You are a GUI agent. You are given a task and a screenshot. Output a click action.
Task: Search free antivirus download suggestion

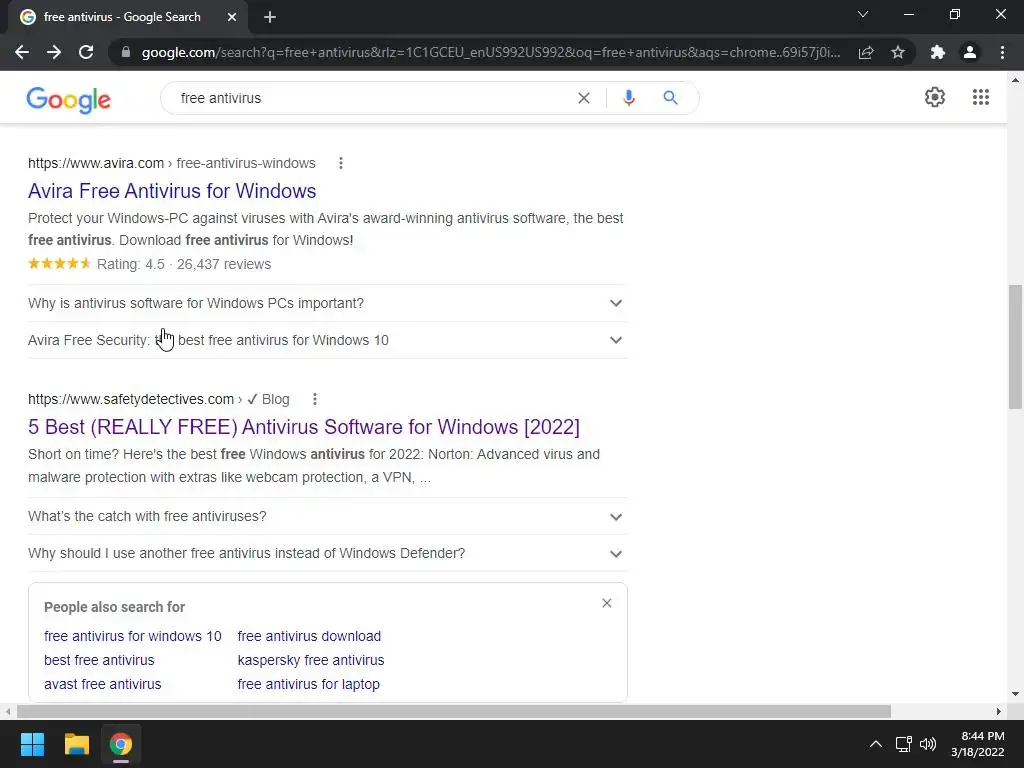coord(309,636)
